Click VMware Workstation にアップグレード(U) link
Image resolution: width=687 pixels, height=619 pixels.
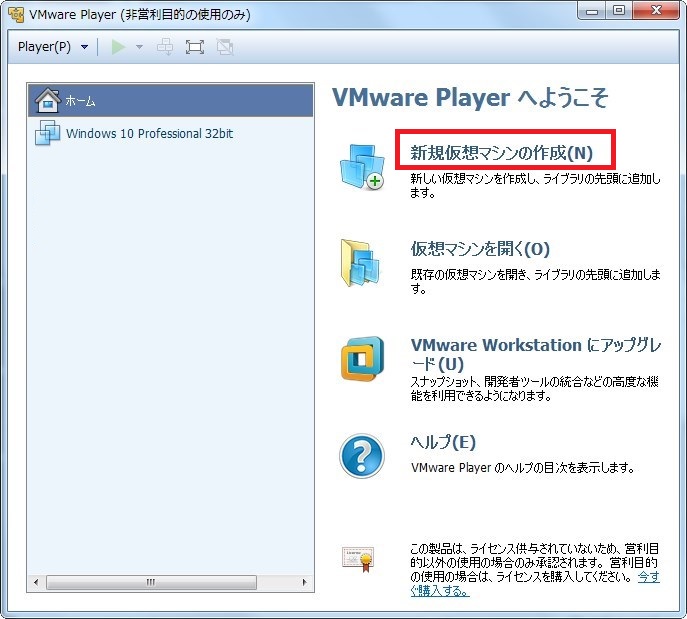click(535, 354)
